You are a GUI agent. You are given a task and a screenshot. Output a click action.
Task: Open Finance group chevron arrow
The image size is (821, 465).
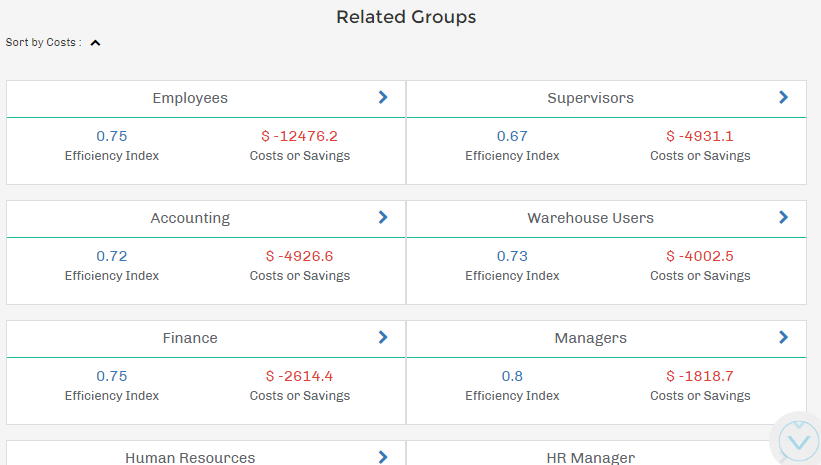point(383,338)
